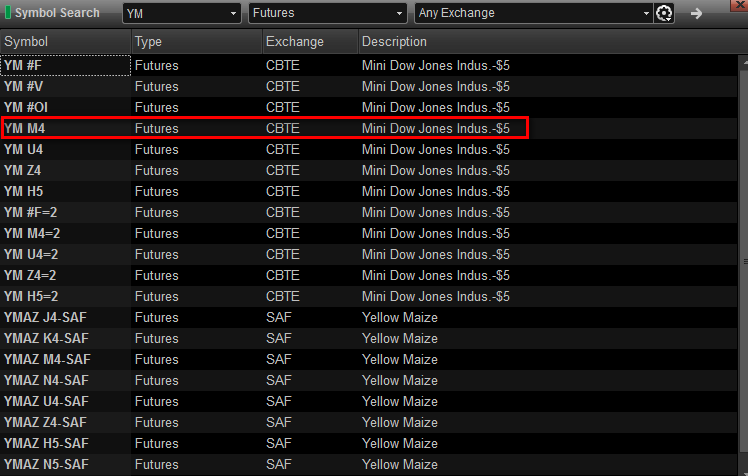Select the YM #F symbol row
This screenshot has height=476, width=748.
coord(368,65)
